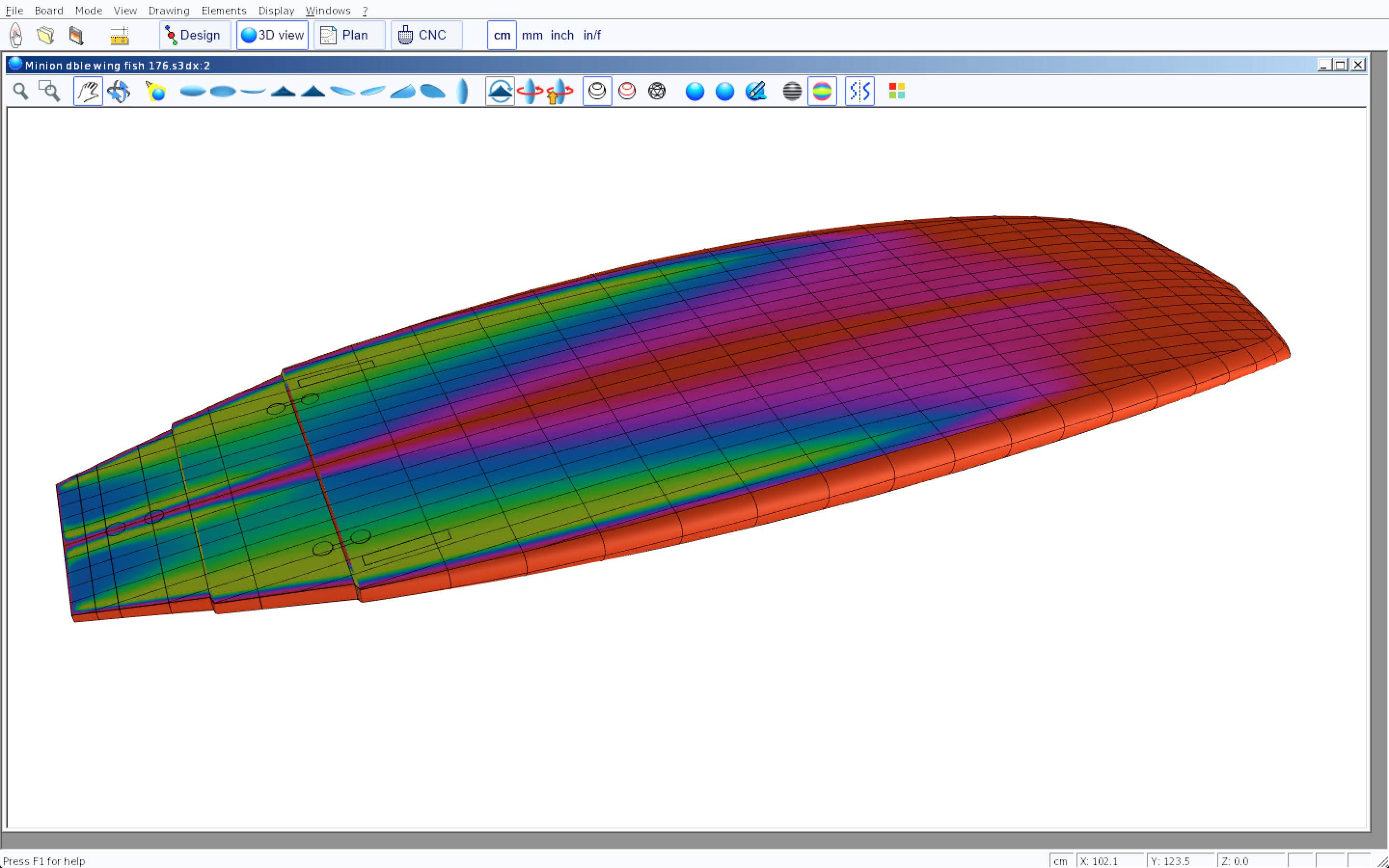
Task: Open the Drawing menu
Action: 169,10
